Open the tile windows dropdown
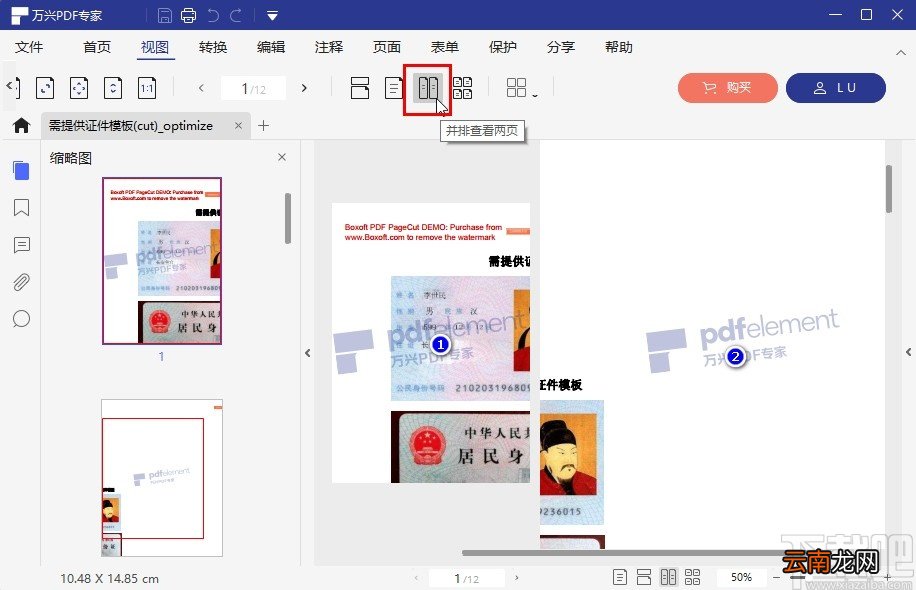The image size is (916, 590). coord(522,88)
